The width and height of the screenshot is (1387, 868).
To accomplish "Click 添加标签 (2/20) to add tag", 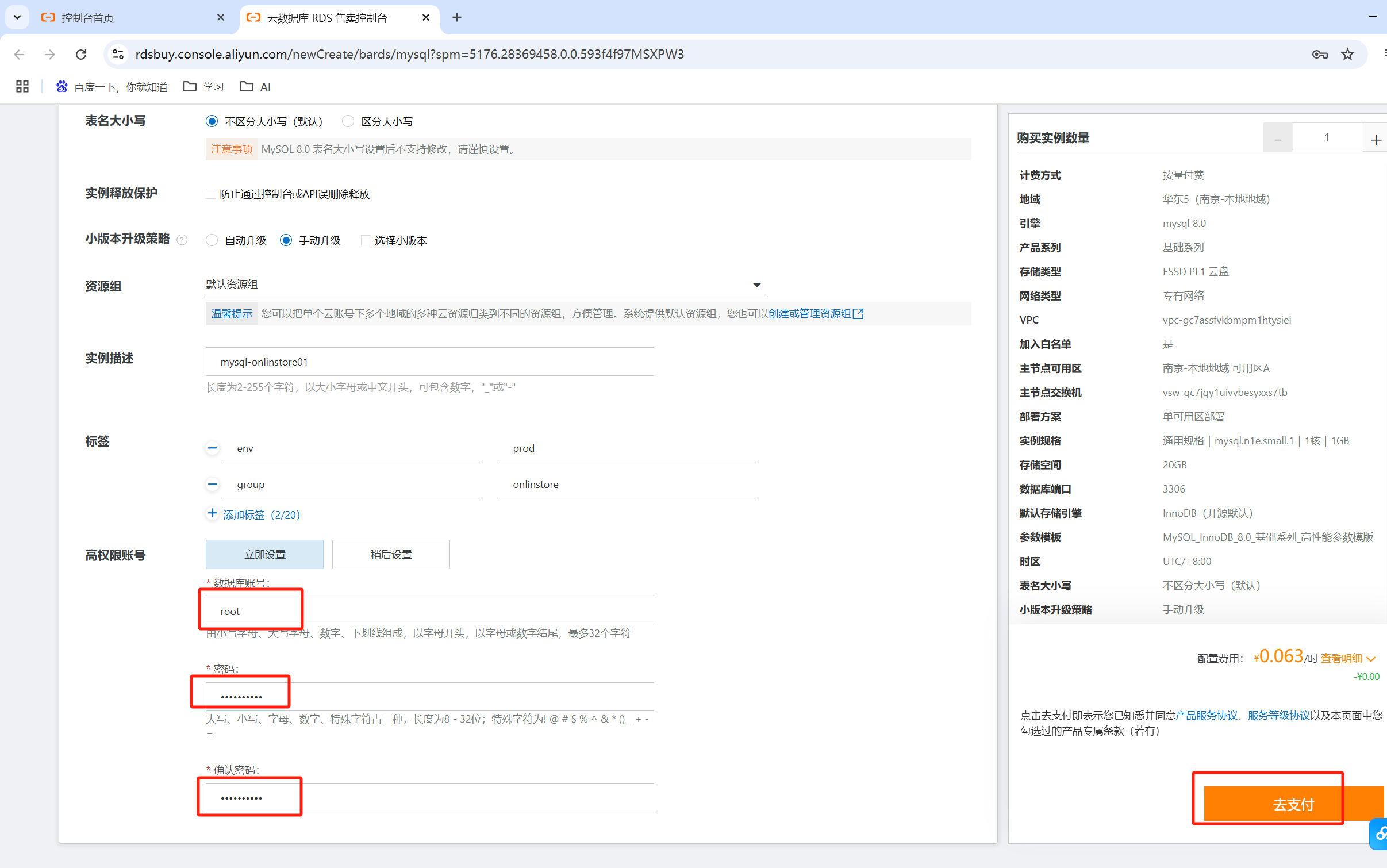I will tap(253, 514).
